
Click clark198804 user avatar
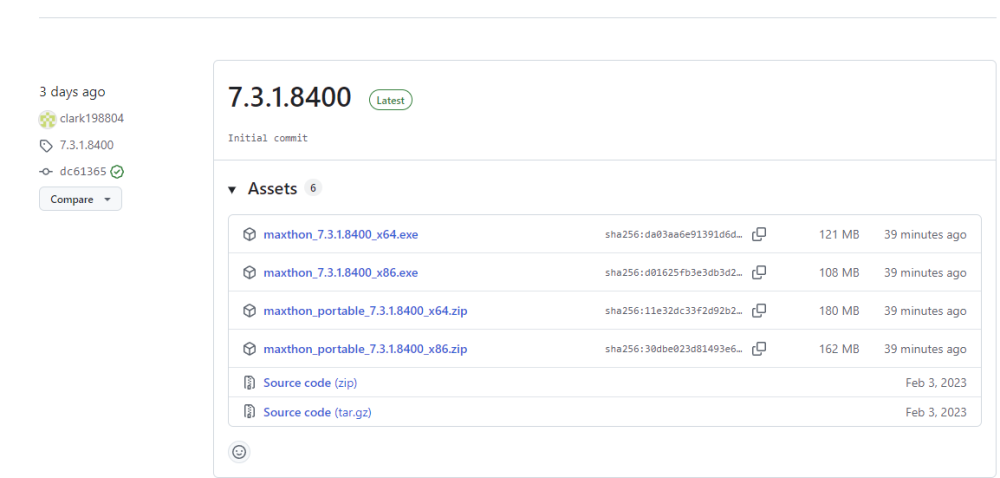click(47, 119)
